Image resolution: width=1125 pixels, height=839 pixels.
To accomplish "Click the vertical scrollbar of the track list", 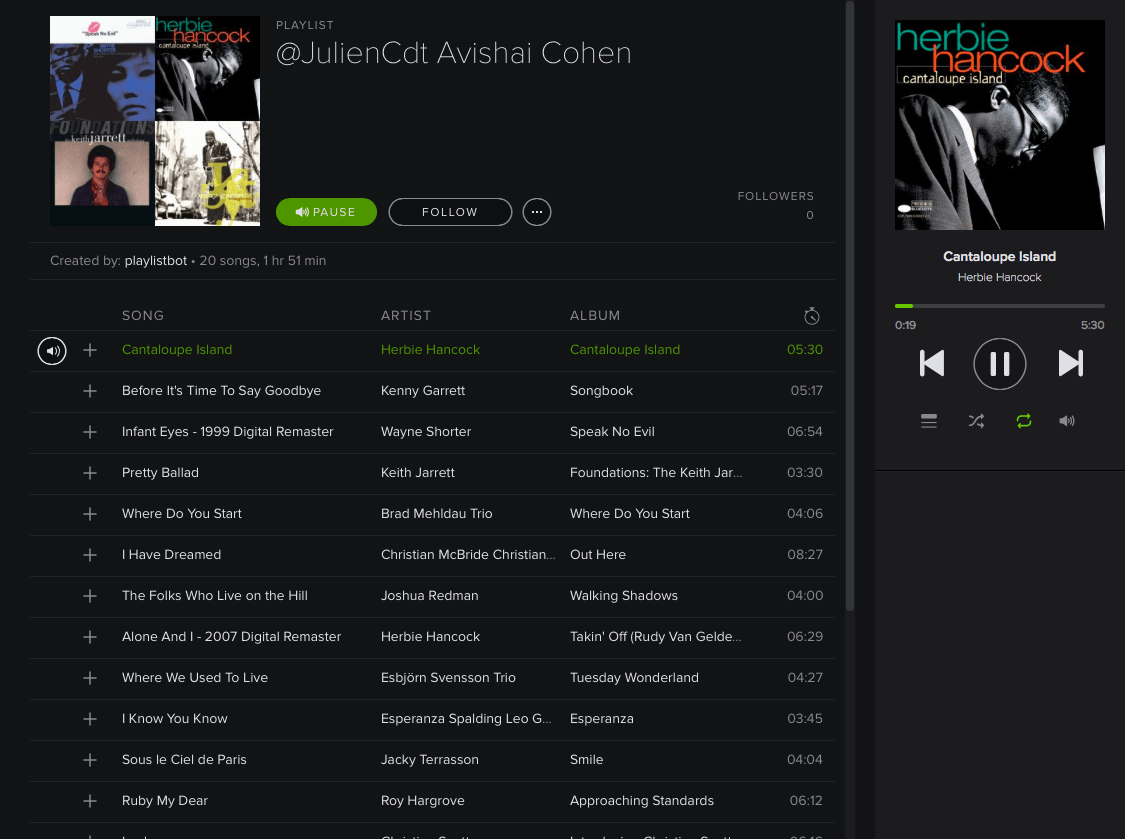I will [850, 306].
